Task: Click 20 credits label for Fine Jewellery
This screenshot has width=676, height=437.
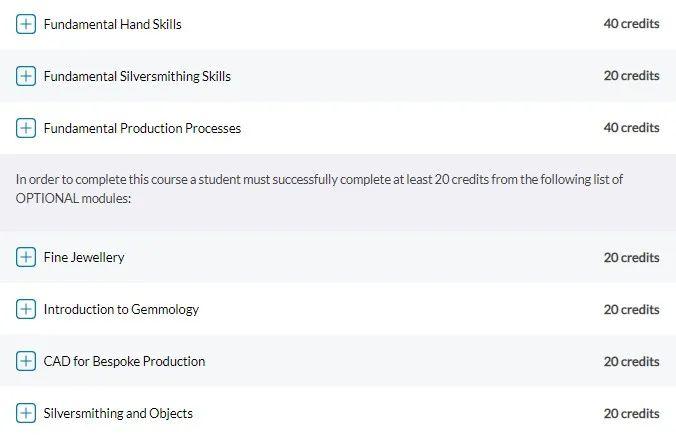Action: click(x=631, y=257)
